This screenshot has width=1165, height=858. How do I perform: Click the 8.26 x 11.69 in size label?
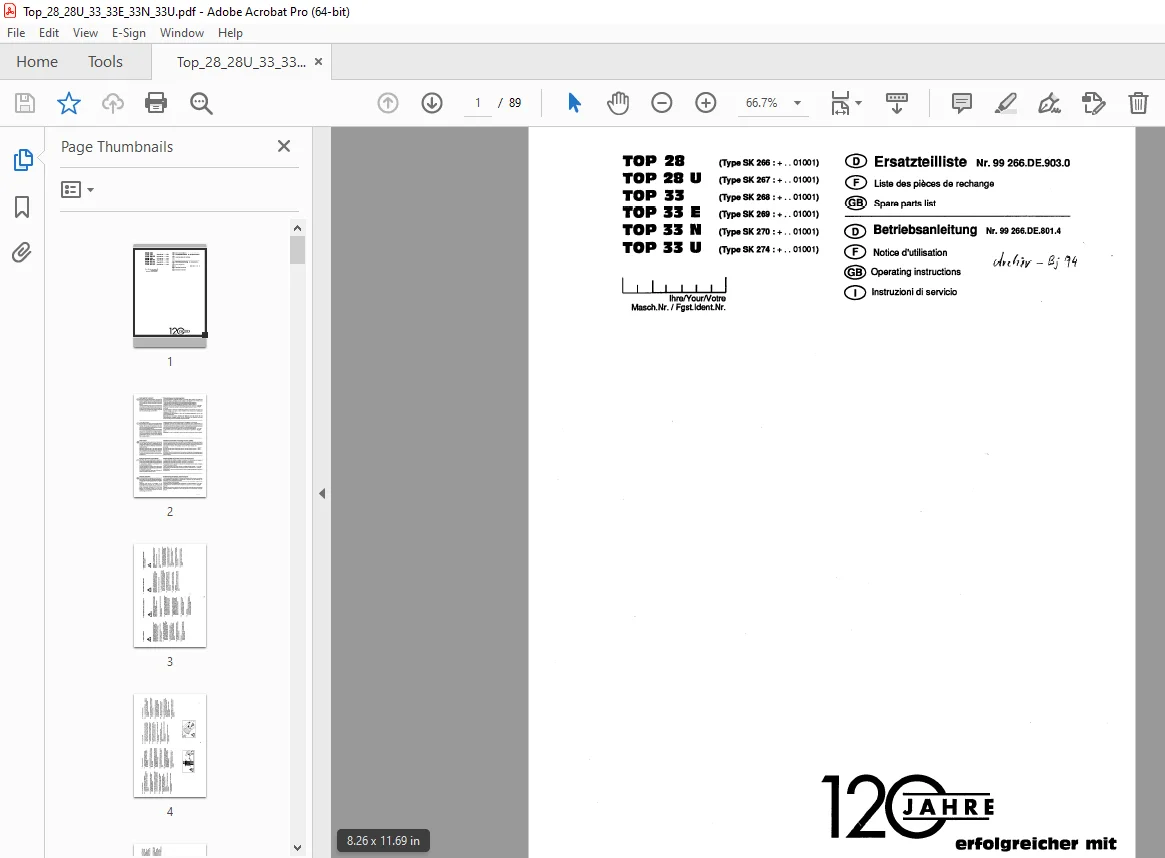coord(383,840)
